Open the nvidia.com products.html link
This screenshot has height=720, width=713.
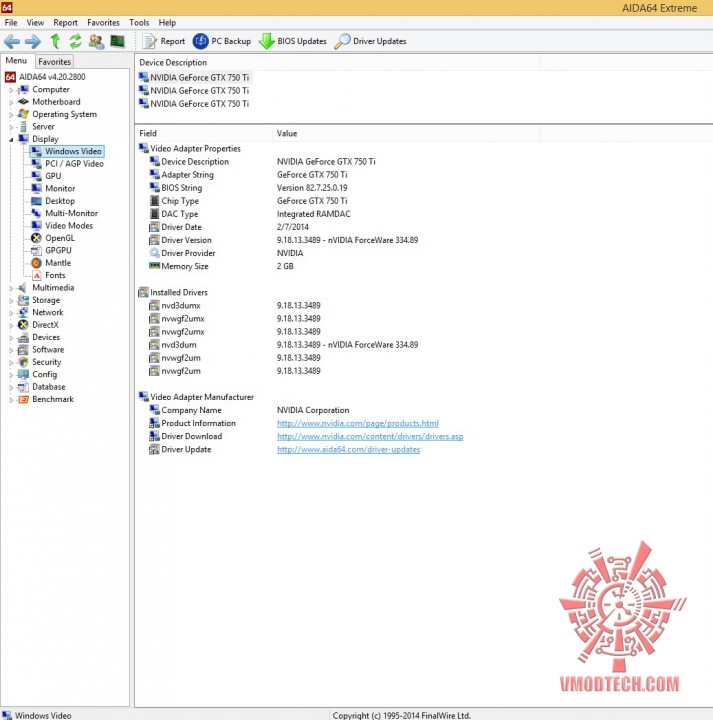(358, 423)
